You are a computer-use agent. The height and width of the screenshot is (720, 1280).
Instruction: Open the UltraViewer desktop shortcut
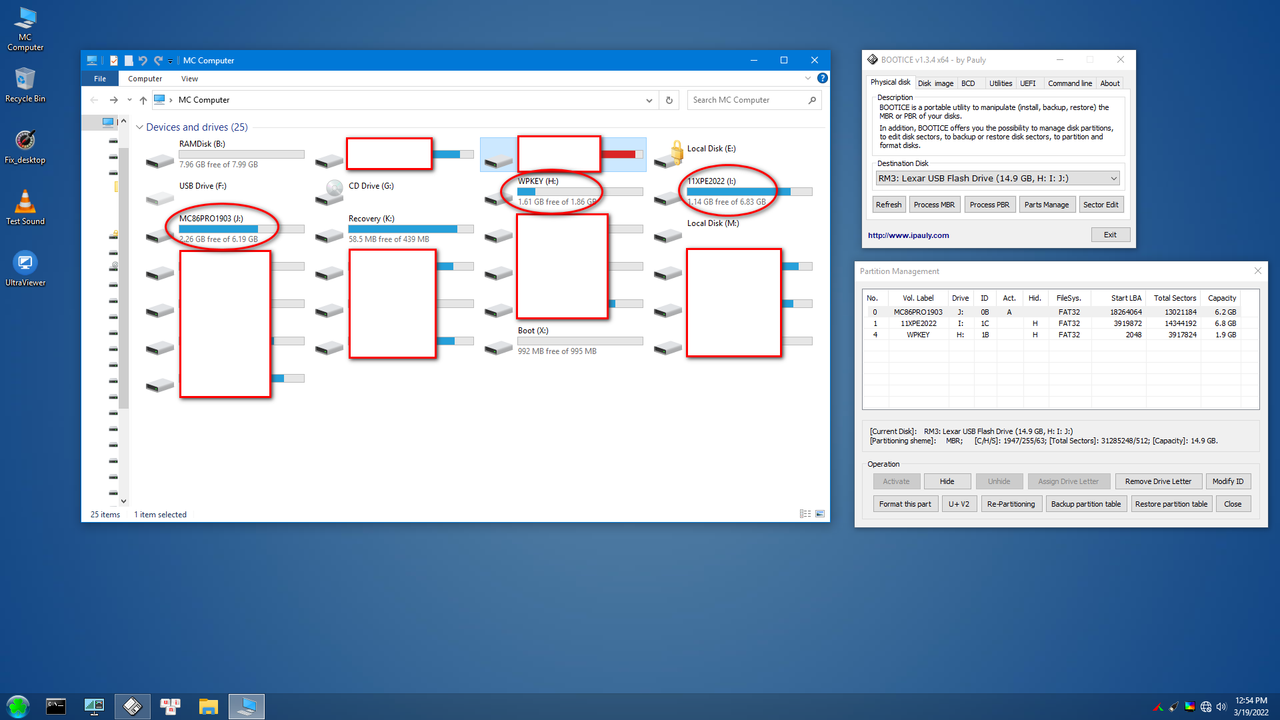tap(25, 268)
